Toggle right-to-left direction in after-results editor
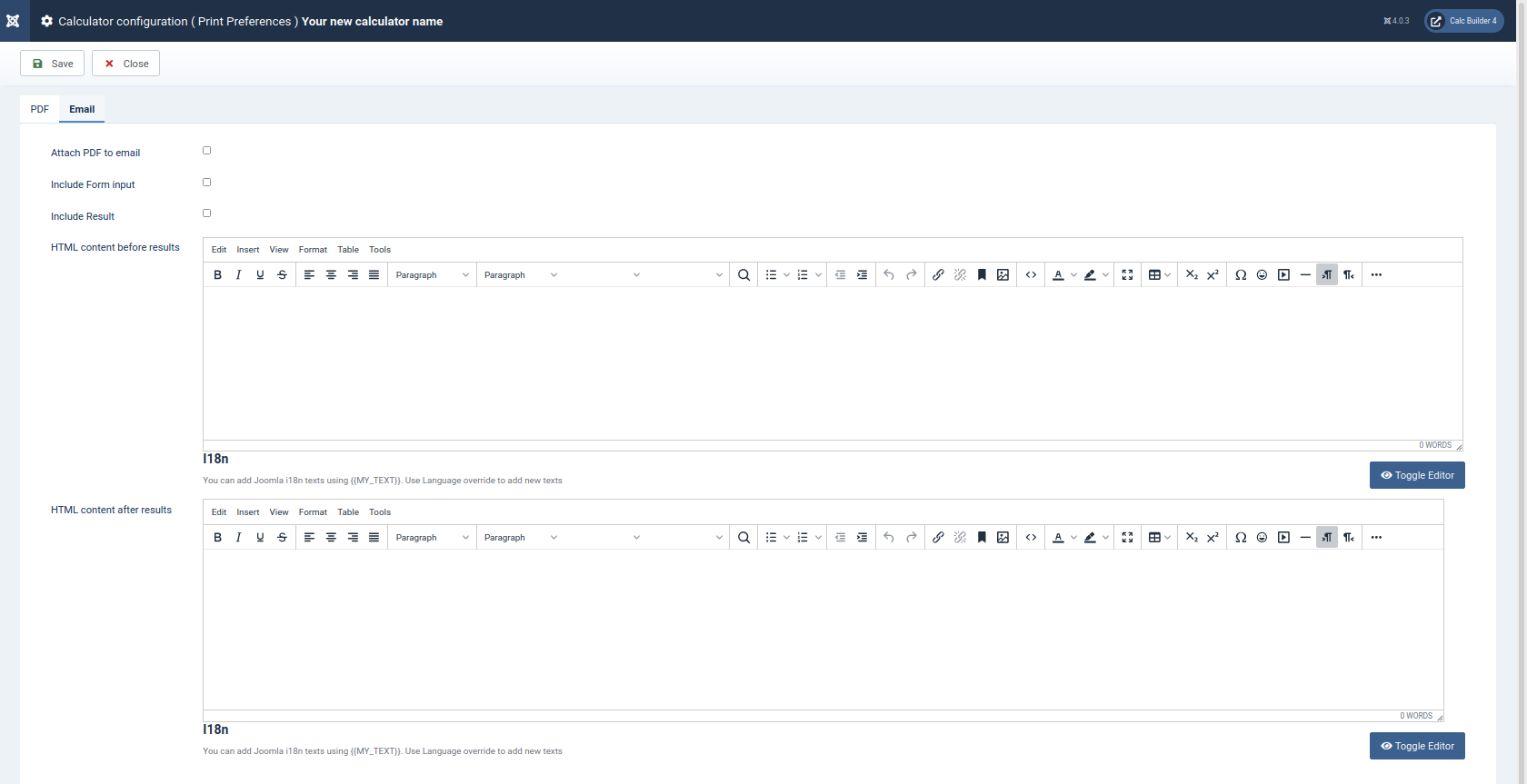 1349,537
